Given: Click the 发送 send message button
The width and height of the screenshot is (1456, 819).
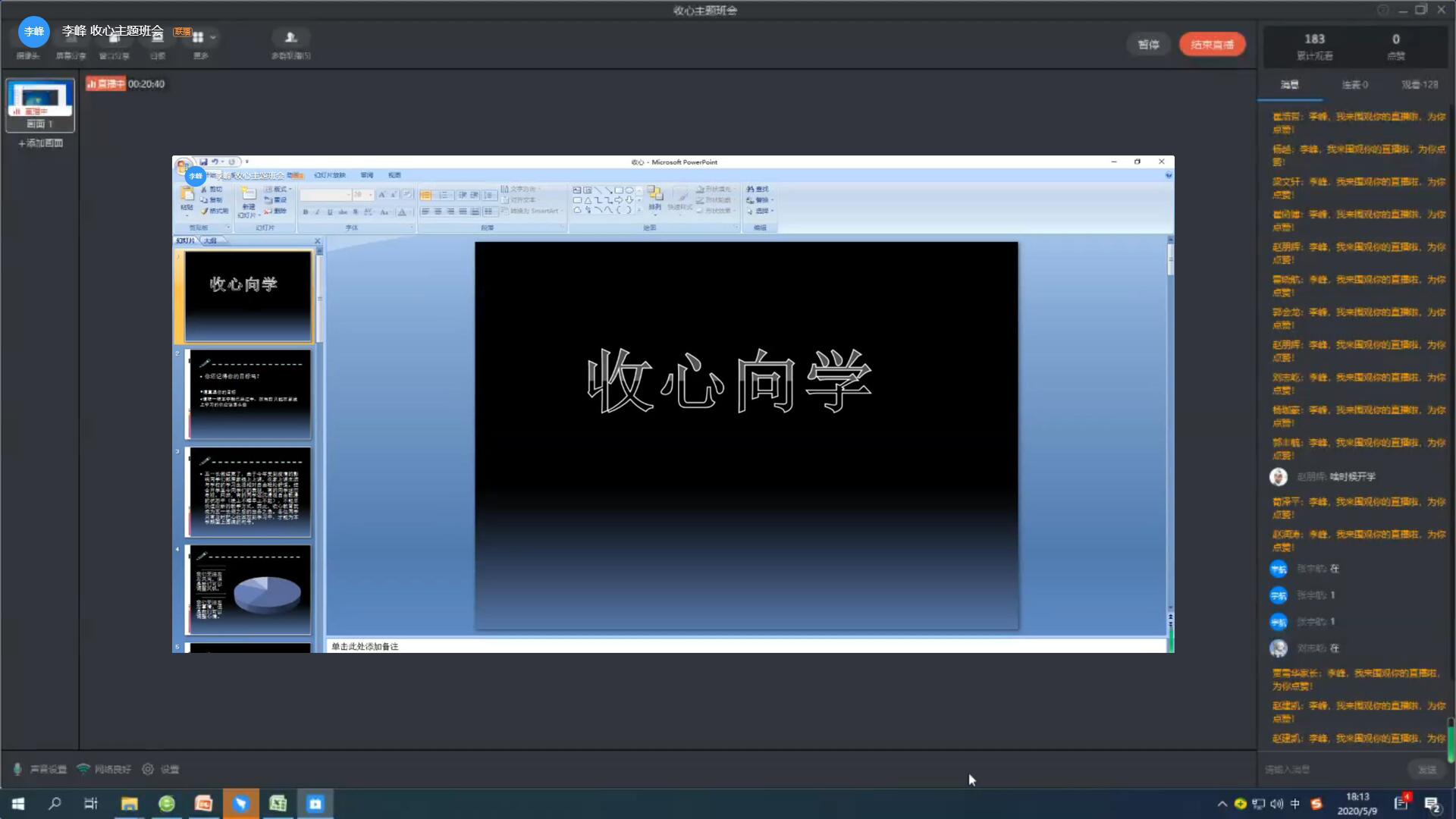Looking at the screenshot, I should point(1427,770).
